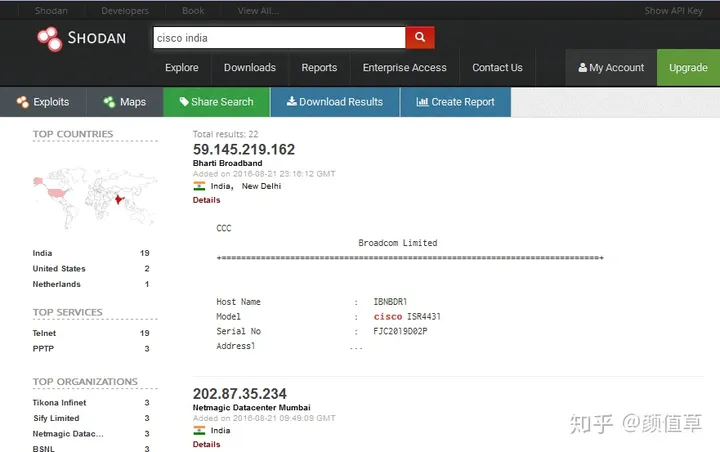Open the Exploits tab
This screenshot has height=452, width=720.
click(43, 102)
